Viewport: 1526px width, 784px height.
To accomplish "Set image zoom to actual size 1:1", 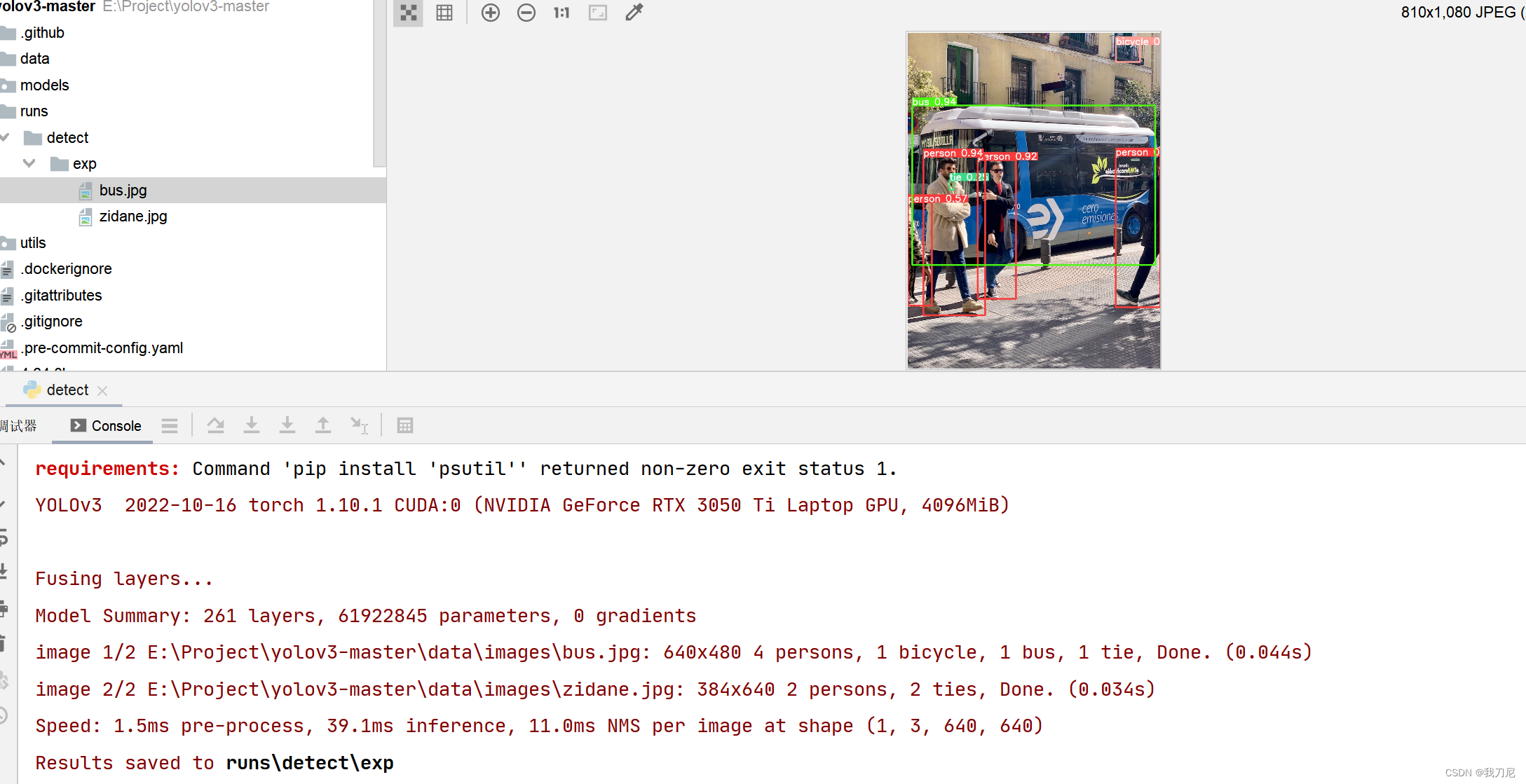I will coord(561,13).
